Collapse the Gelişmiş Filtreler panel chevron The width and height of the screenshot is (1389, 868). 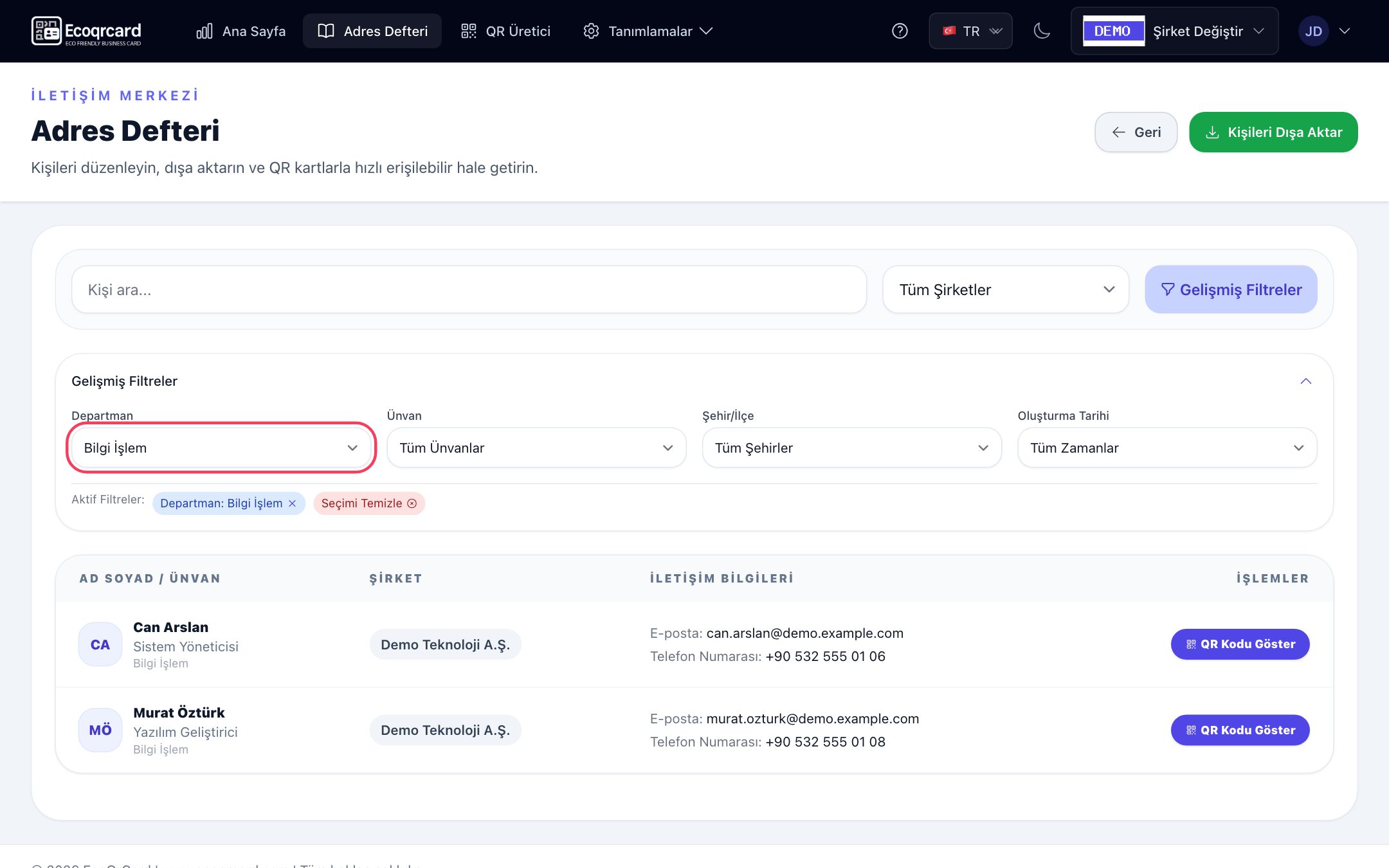tap(1305, 381)
